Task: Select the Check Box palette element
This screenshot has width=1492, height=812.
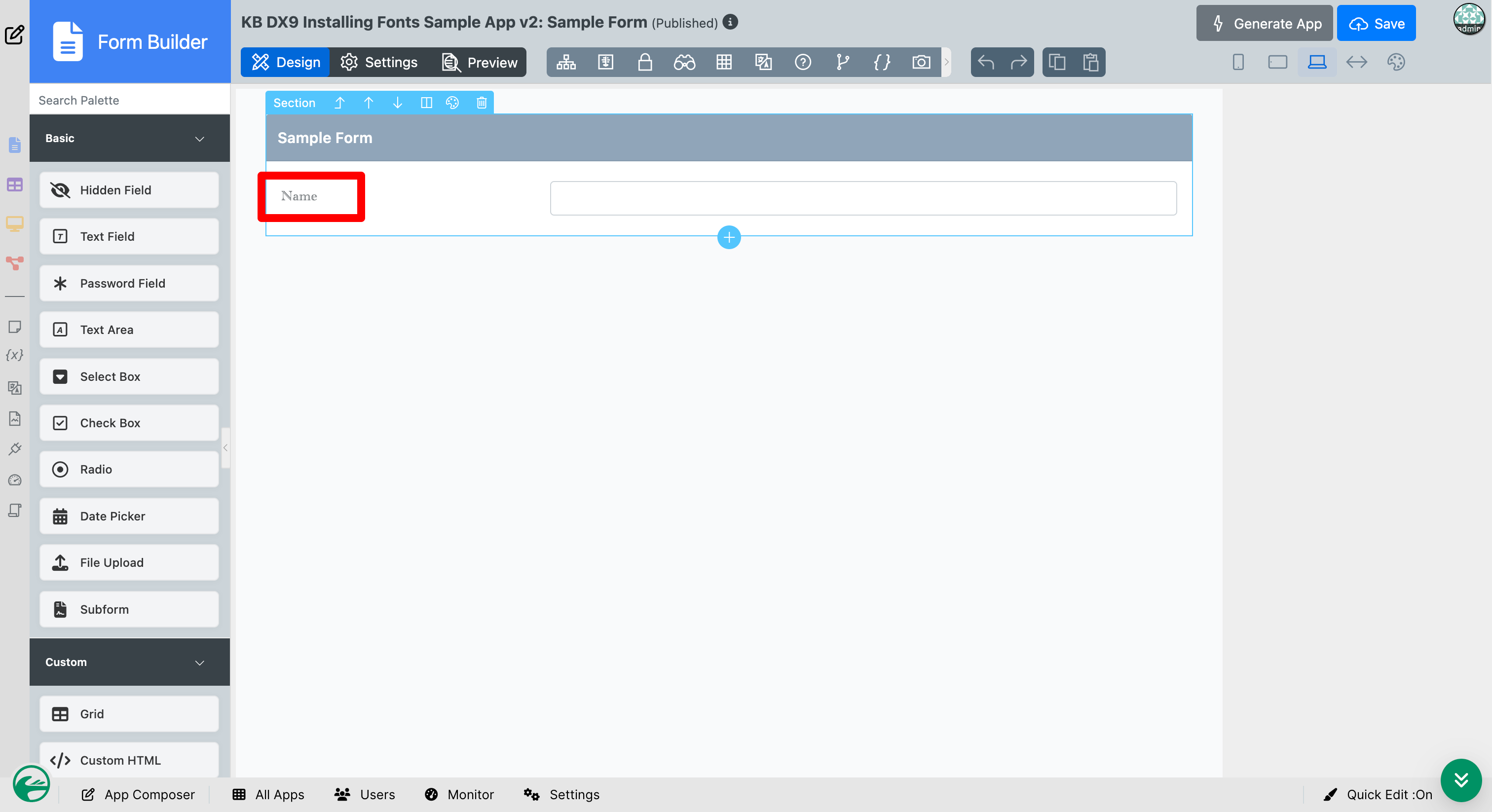Action: coord(129,423)
